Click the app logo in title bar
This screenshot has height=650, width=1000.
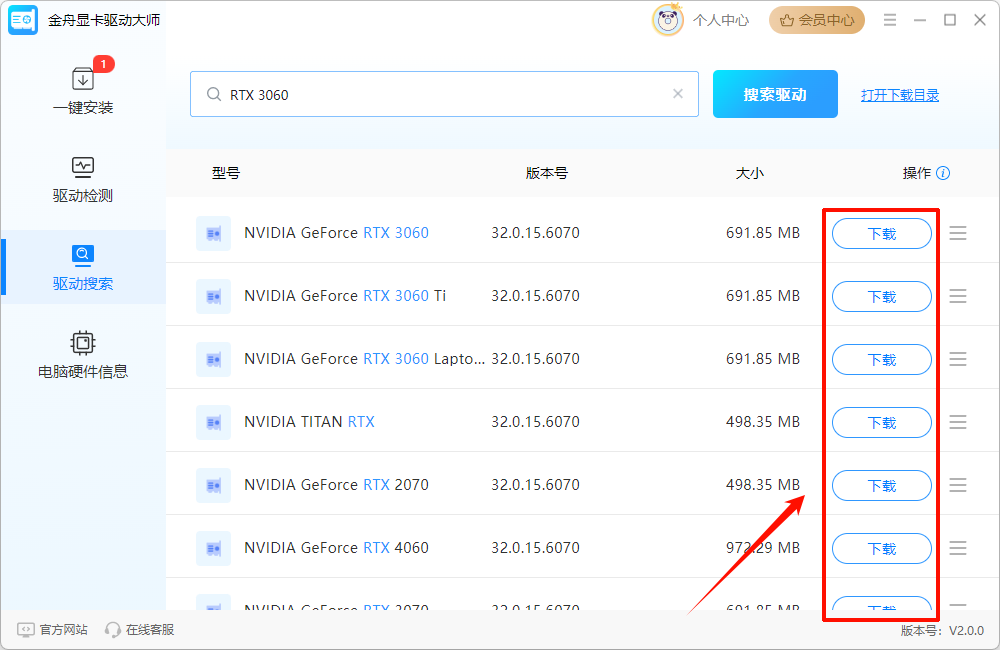coord(23,20)
